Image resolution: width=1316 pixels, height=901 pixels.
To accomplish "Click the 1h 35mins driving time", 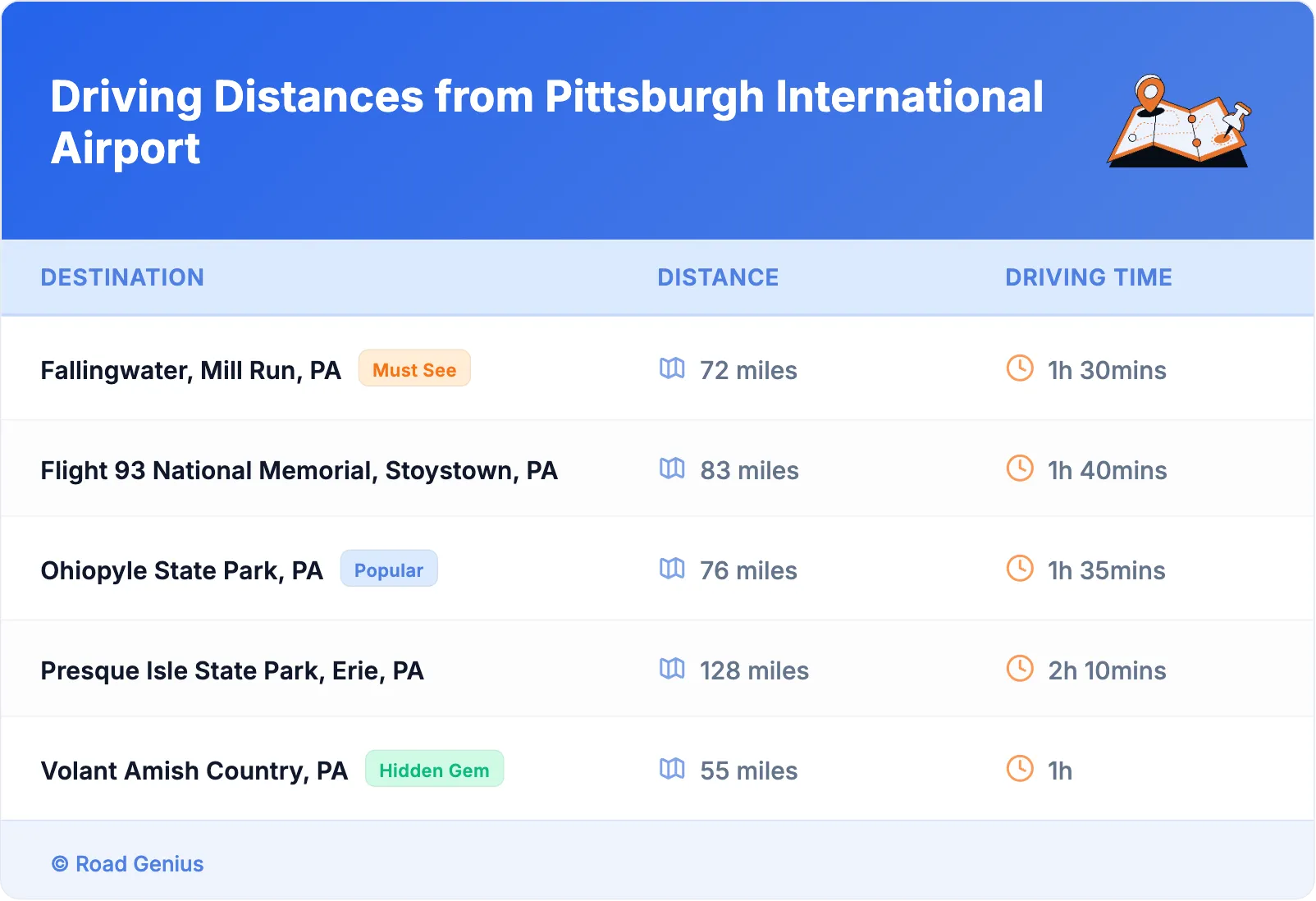I will (1106, 571).
